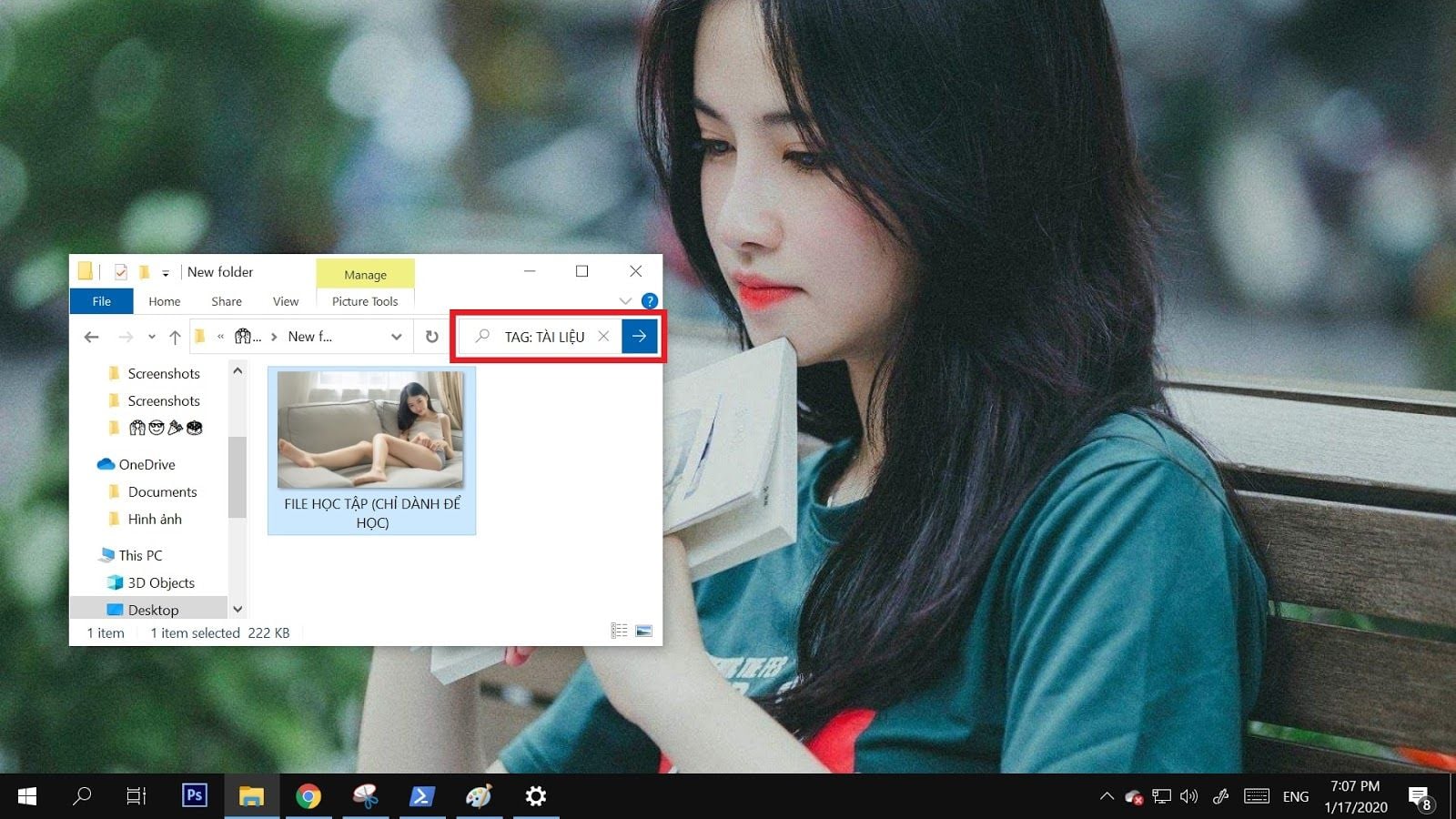
Task: Select the FILE HỌC TẬP folder thumbnail
Action: pyautogui.click(x=370, y=428)
